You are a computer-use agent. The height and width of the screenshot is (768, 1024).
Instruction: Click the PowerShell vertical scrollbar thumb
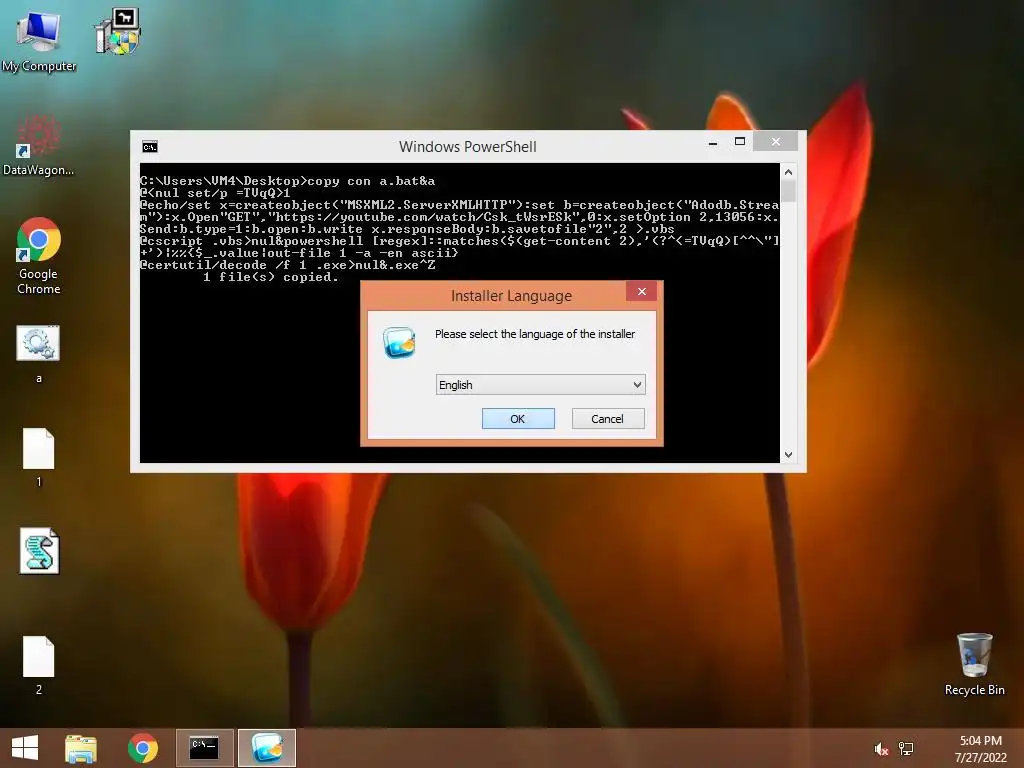point(788,191)
